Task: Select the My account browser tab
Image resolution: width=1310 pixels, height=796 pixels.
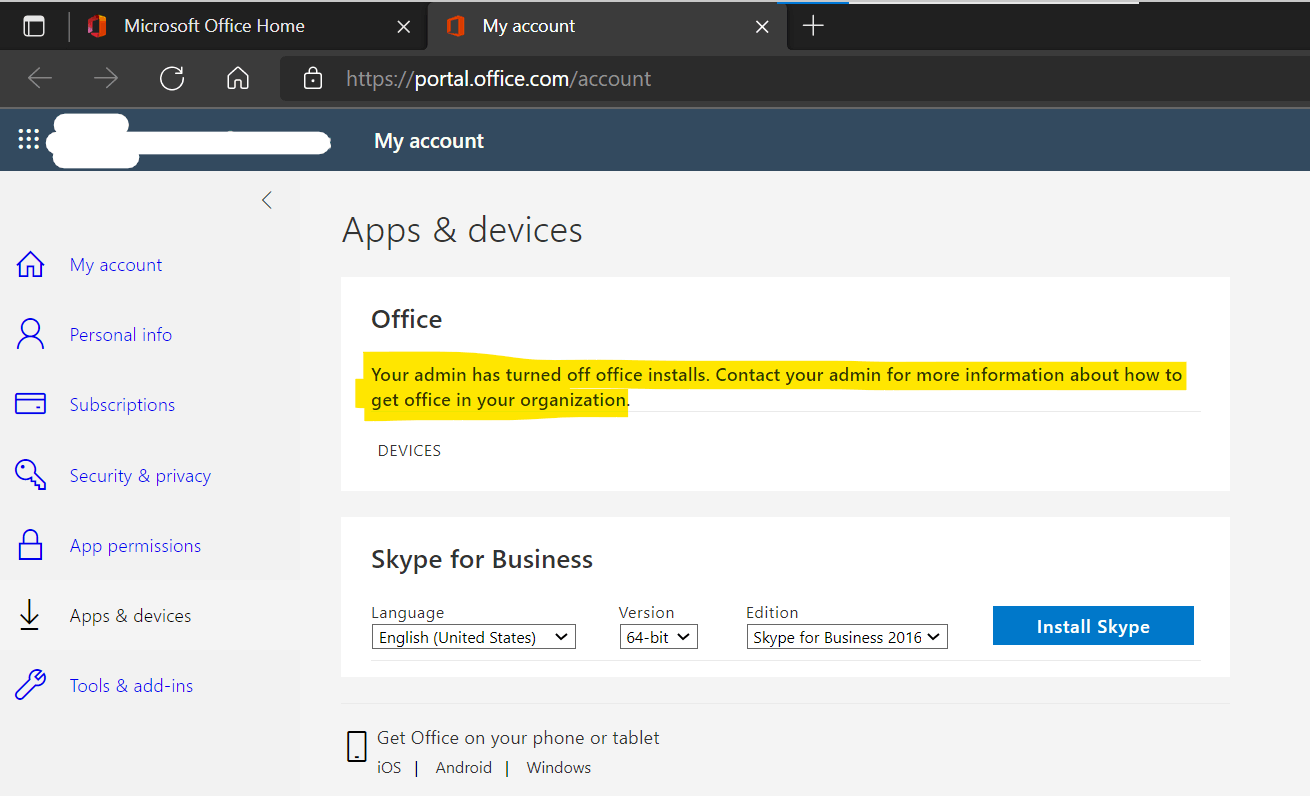Action: point(608,26)
